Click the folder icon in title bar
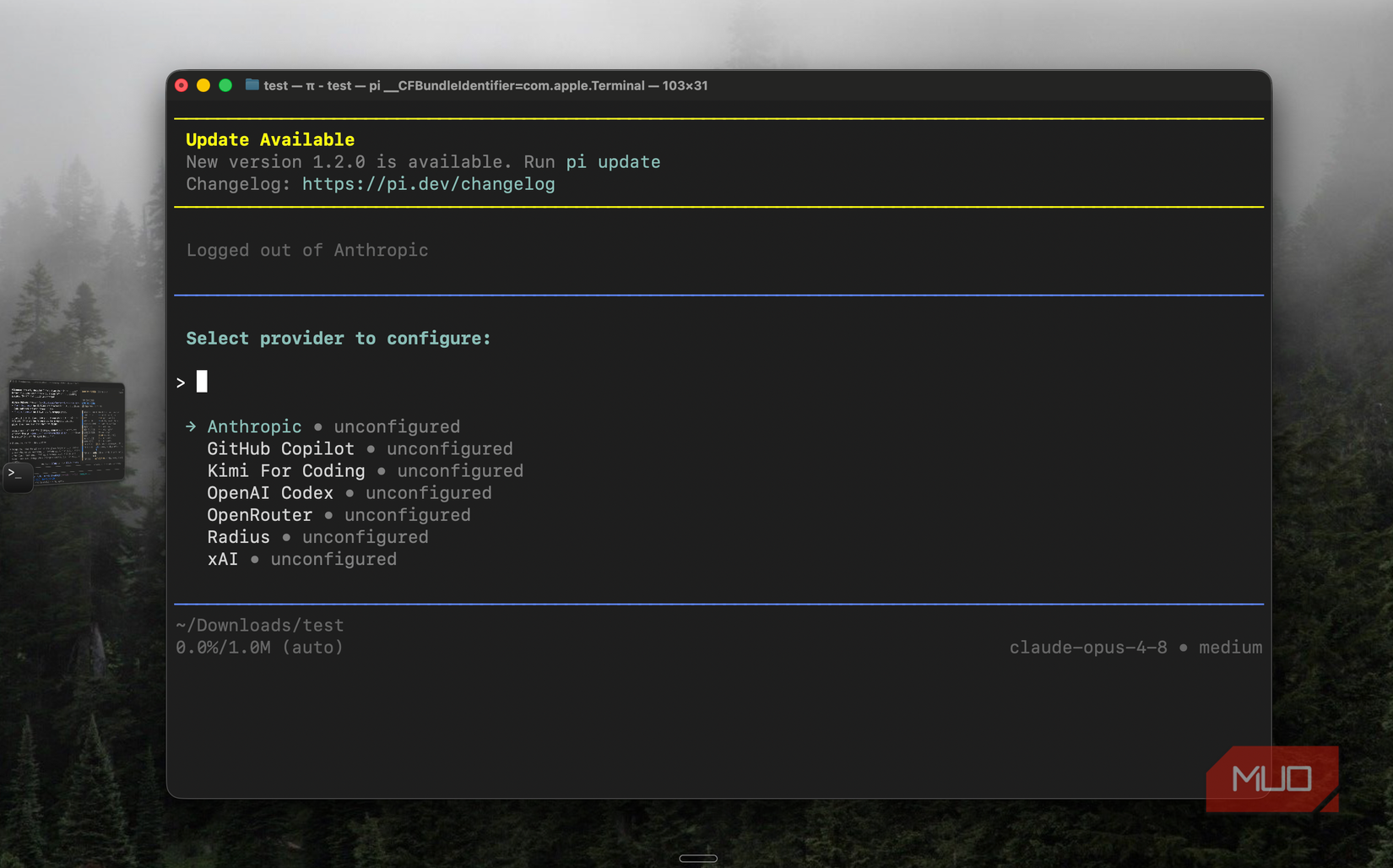1393x868 pixels. coord(252,84)
